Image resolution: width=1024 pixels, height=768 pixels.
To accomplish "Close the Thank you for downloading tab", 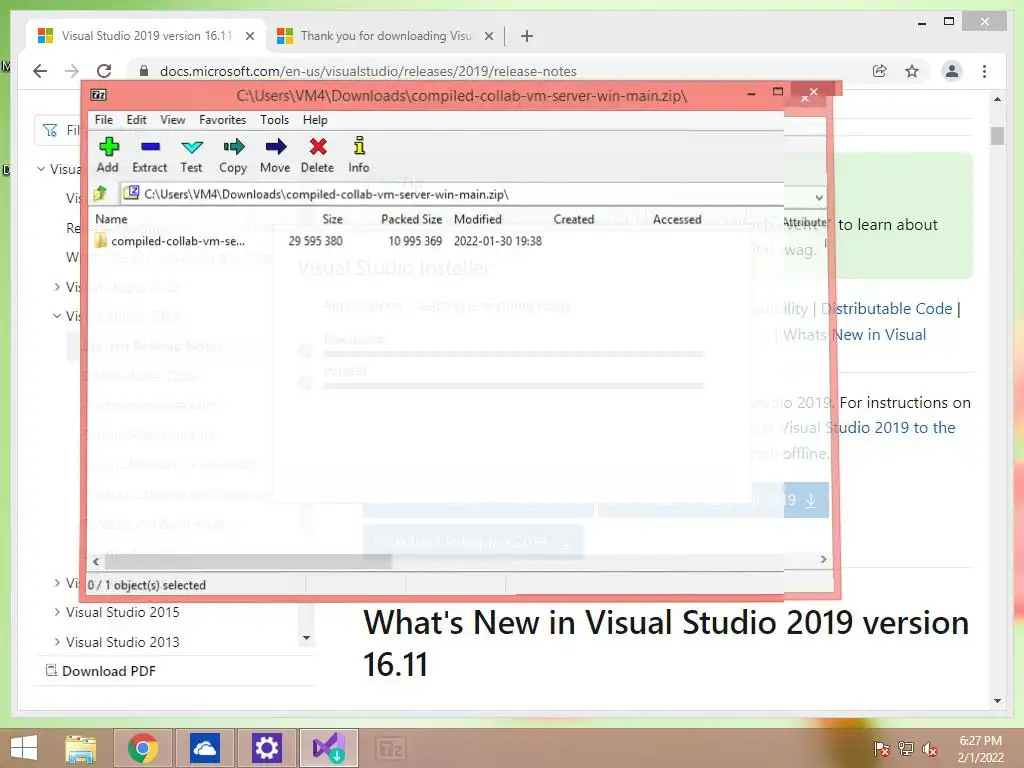I will coord(488,37).
